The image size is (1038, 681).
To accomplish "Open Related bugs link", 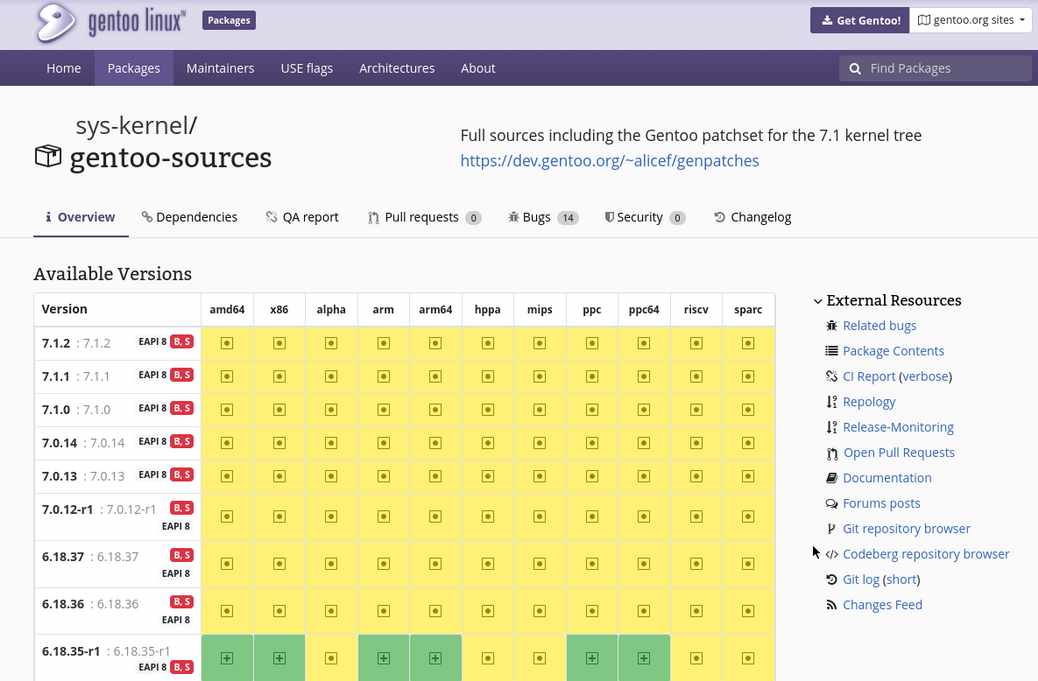I will click(879, 326).
